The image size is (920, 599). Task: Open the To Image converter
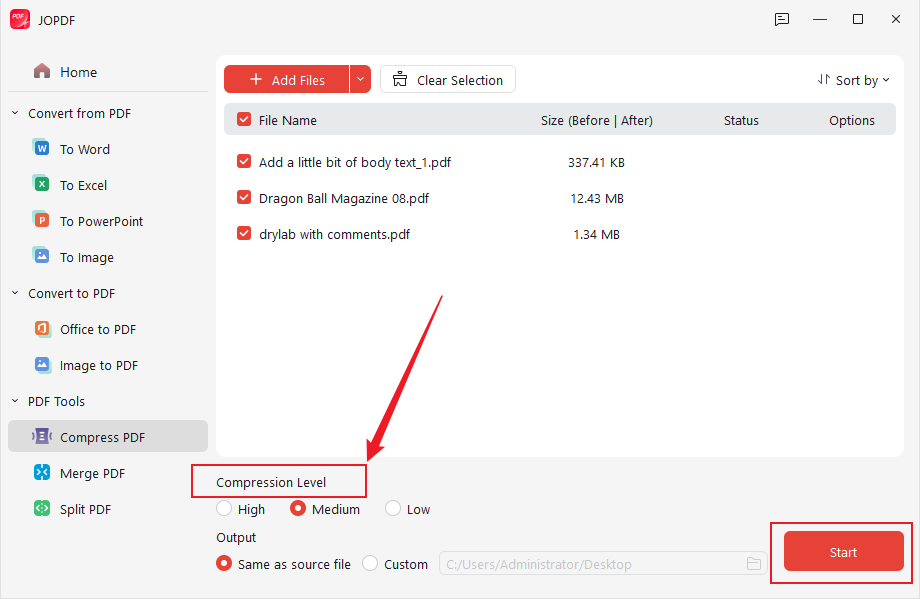pos(84,256)
